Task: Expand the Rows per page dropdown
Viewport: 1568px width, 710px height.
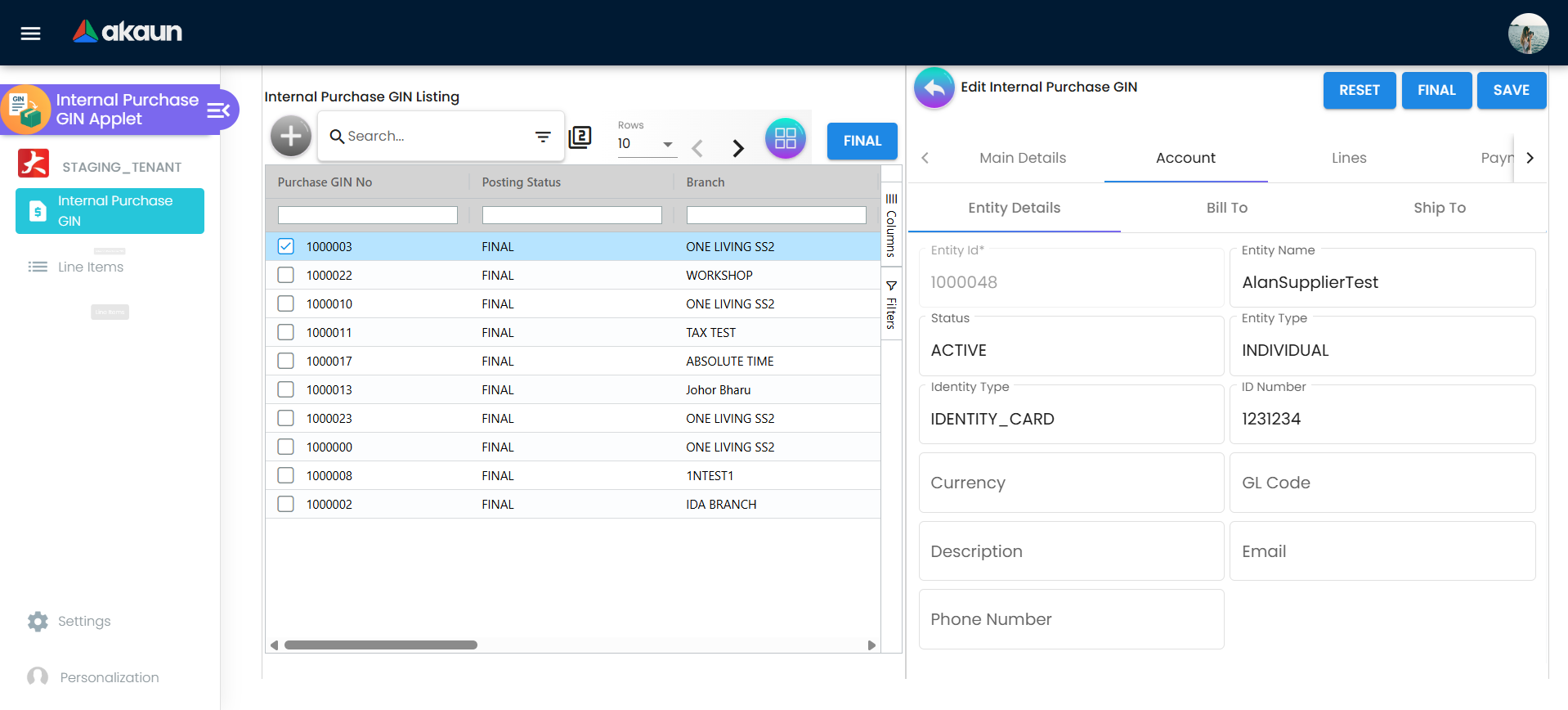Action: coord(667,144)
